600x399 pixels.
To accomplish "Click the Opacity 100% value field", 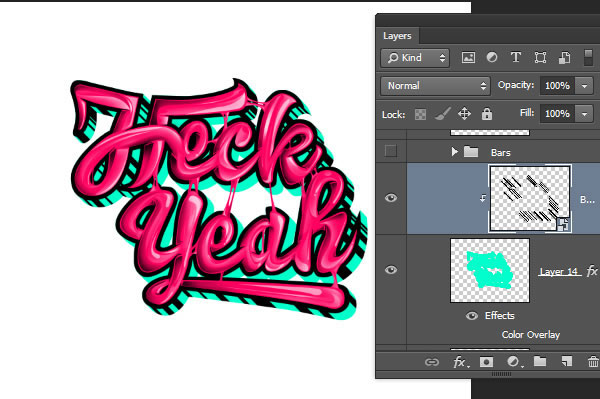I will pos(558,86).
